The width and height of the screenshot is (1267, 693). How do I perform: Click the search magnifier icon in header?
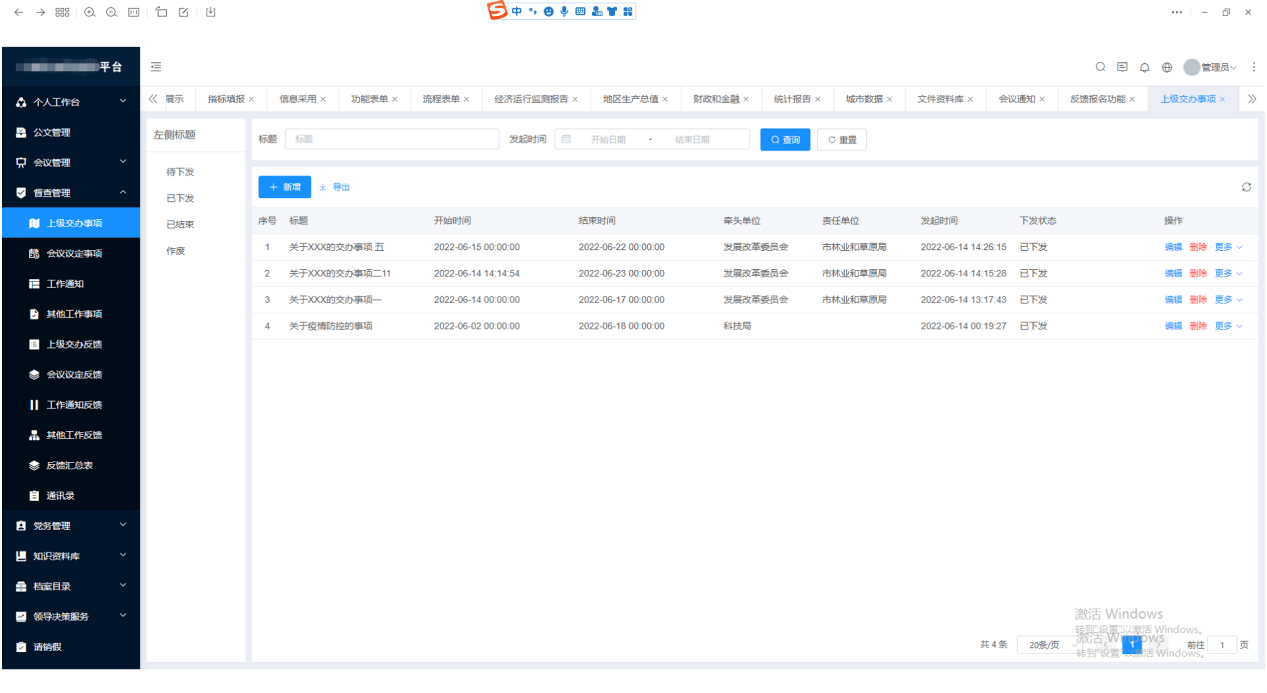pyautogui.click(x=1100, y=67)
